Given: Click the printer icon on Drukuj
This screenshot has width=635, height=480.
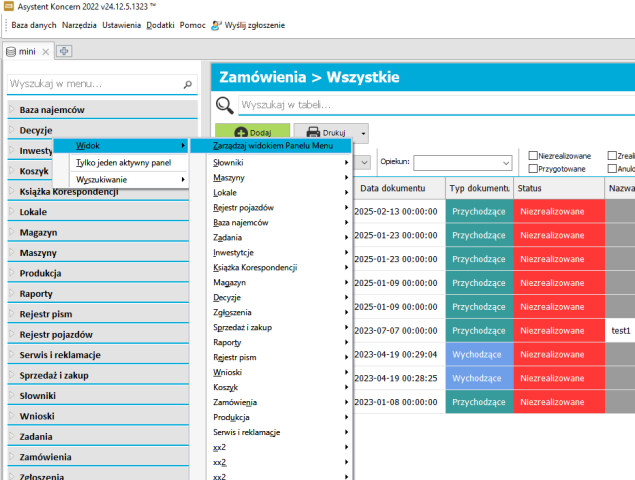Looking at the screenshot, I should 313,132.
